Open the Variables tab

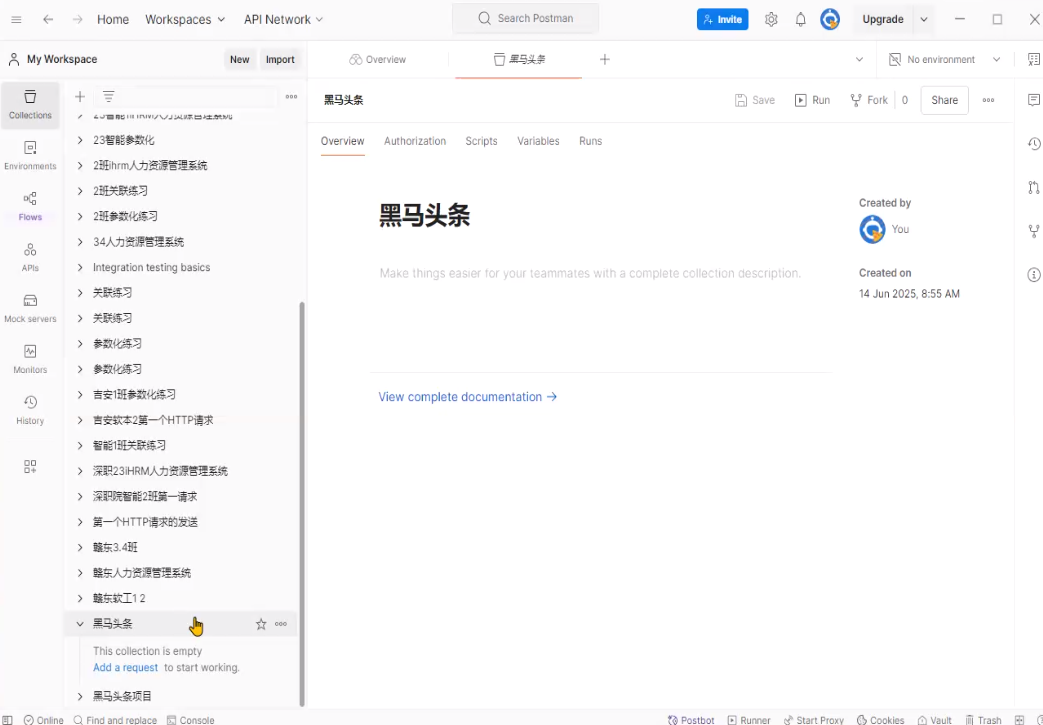click(538, 141)
